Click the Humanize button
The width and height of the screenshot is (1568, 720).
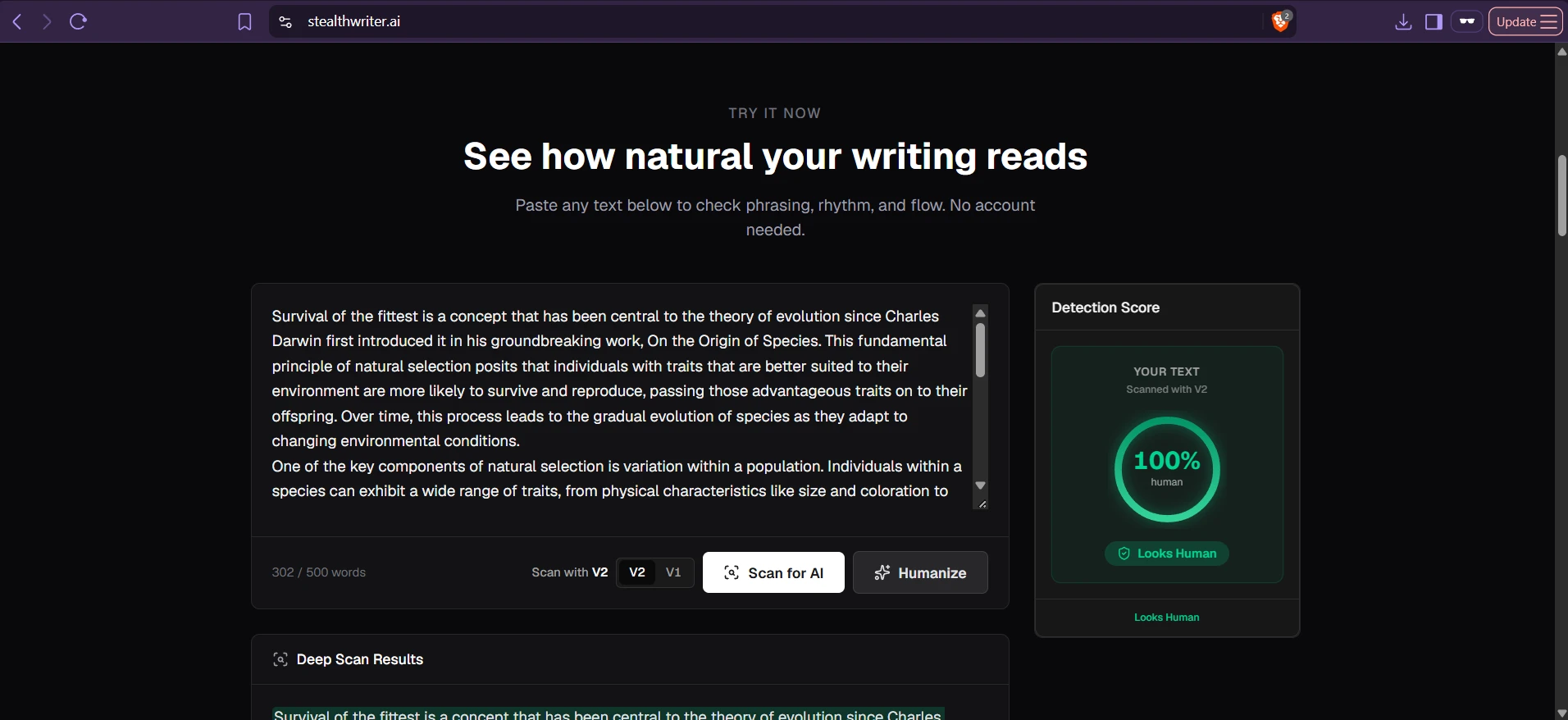tap(920, 572)
